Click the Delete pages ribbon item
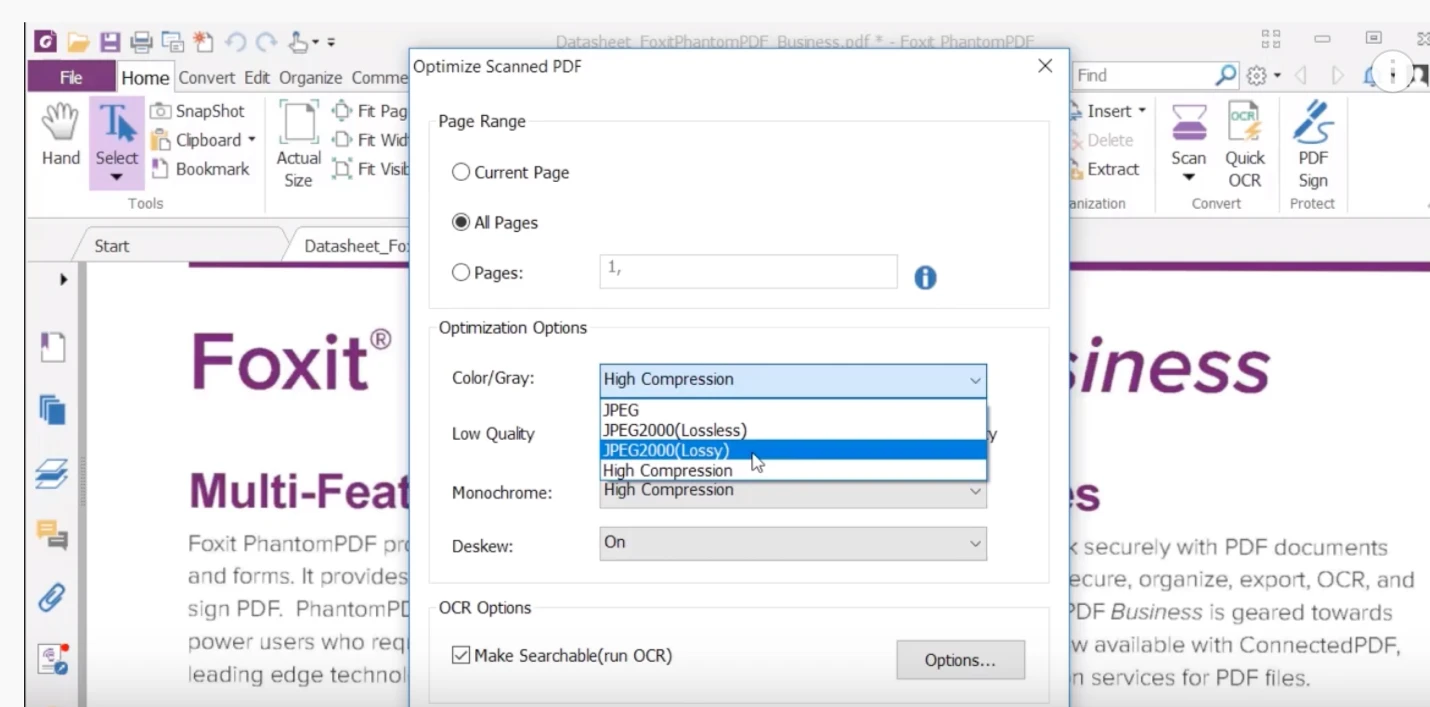The height and width of the screenshot is (707, 1430). pos(1101,140)
